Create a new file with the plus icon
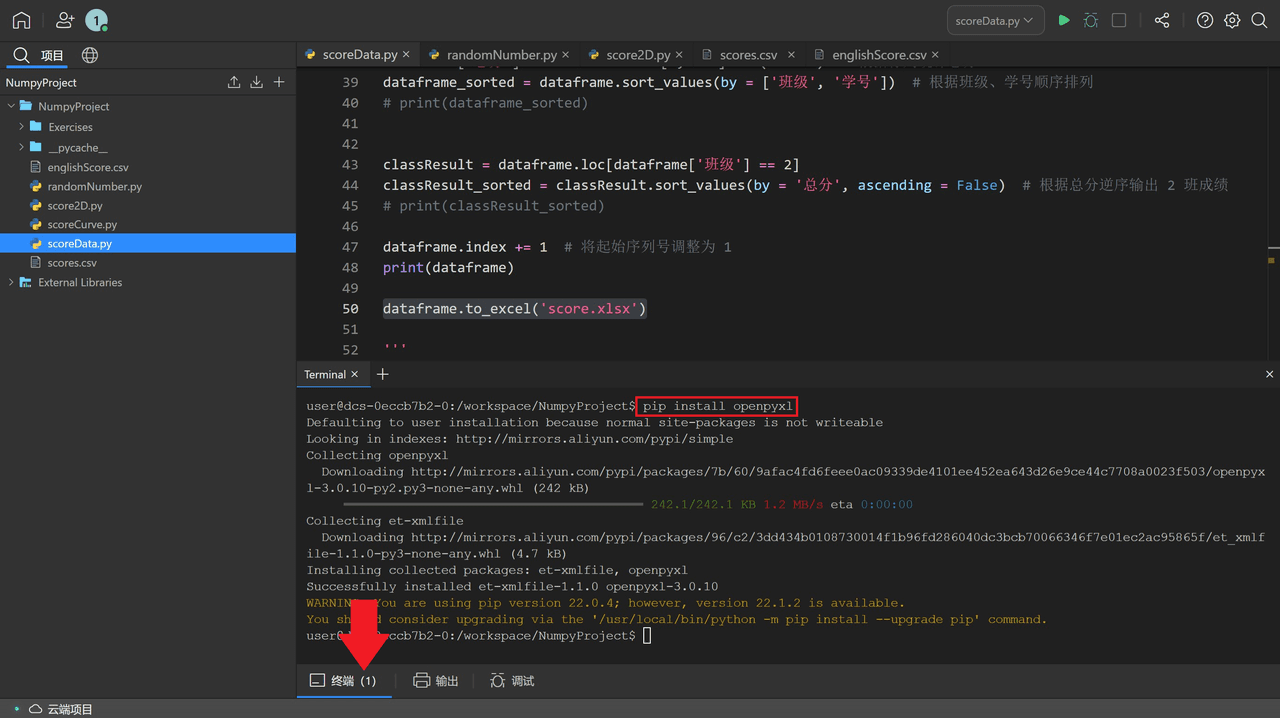 coord(279,82)
